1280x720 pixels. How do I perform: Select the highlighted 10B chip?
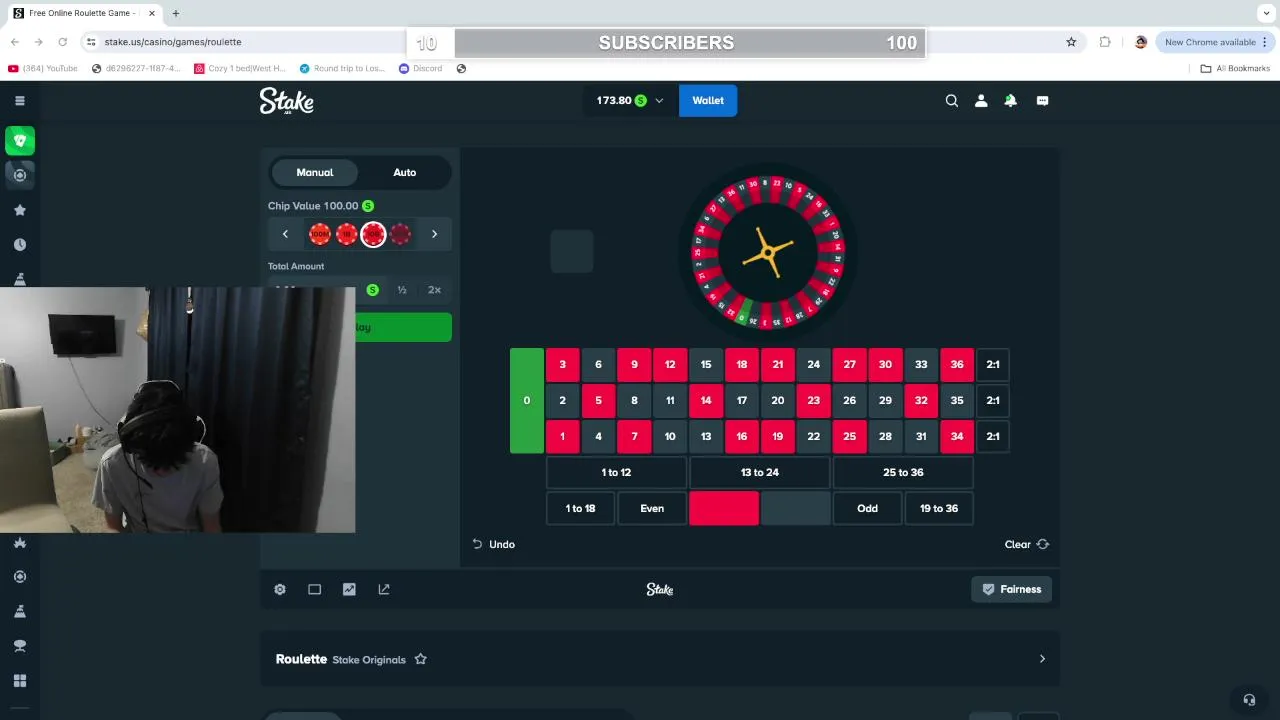(373, 234)
